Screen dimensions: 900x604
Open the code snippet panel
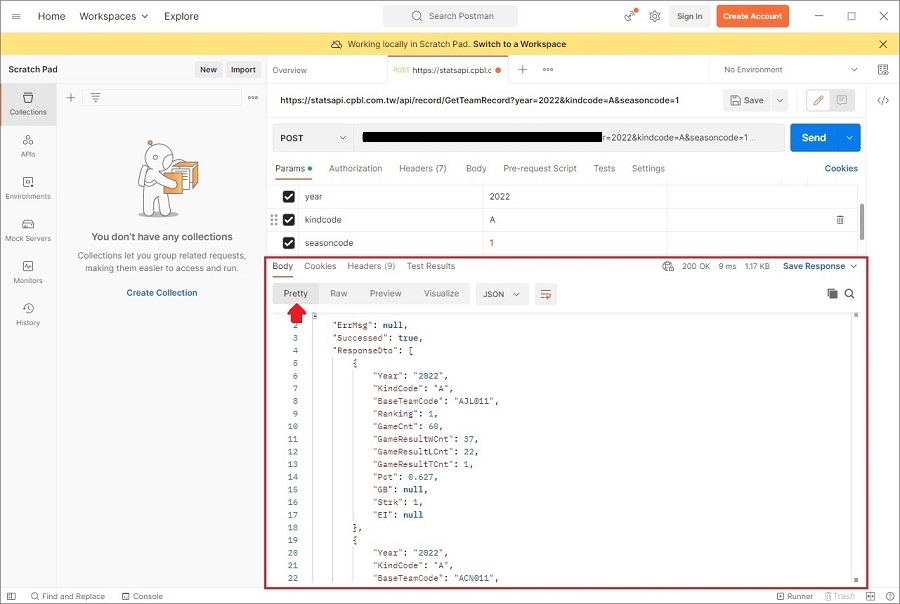pyautogui.click(x=883, y=100)
